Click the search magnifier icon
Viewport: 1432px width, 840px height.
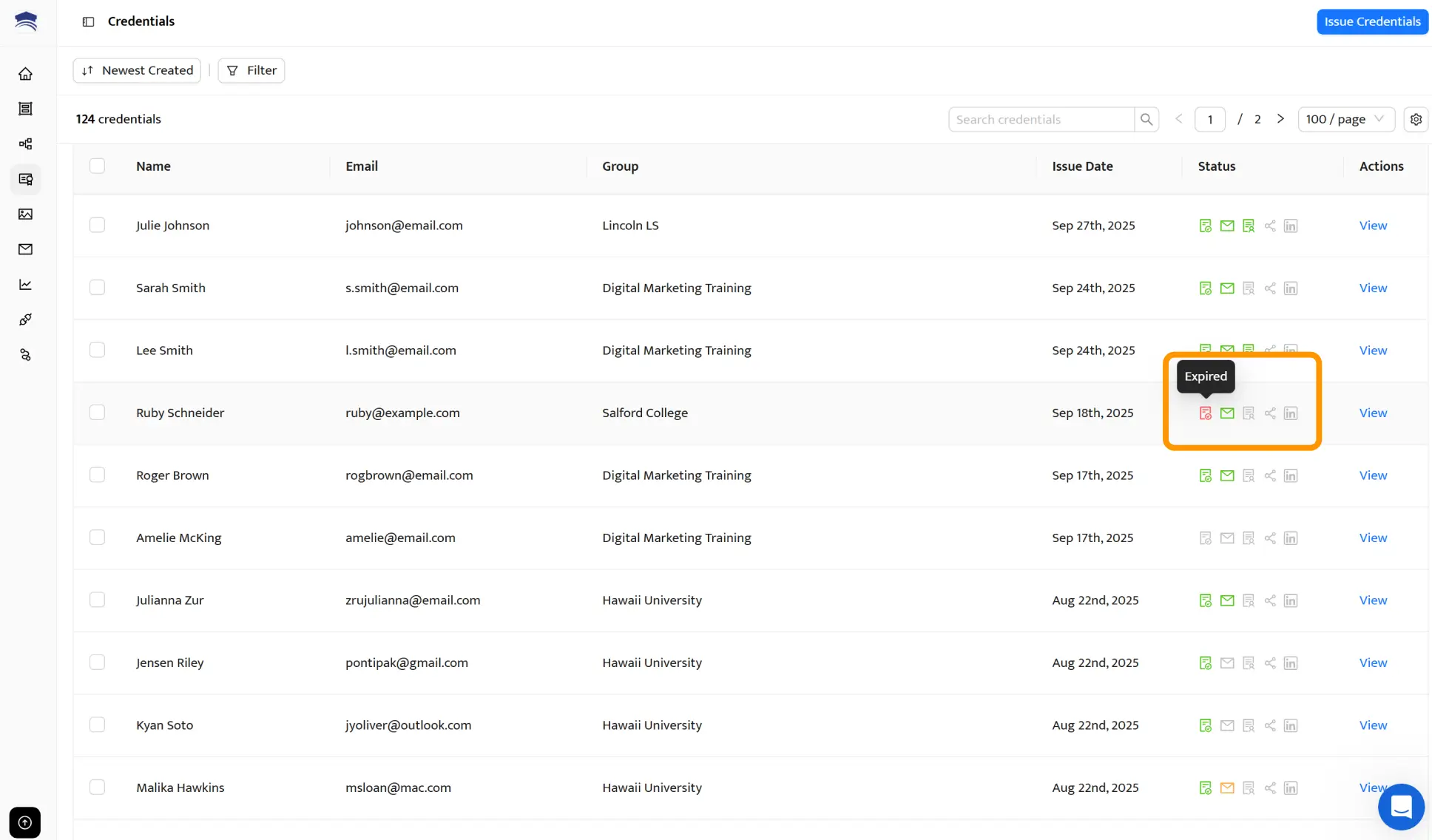(1146, 119)
